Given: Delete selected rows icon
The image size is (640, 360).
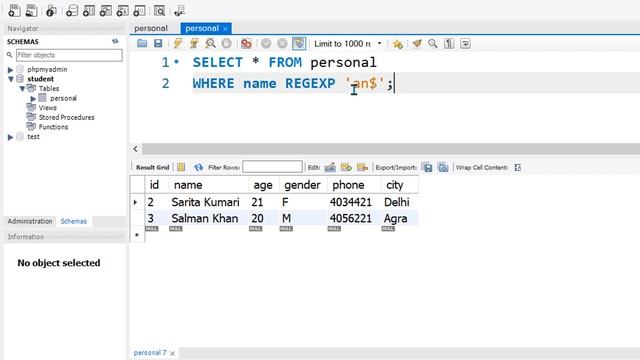Looking at the screenshot, I should pyautogui.click(x=362, y=167).
